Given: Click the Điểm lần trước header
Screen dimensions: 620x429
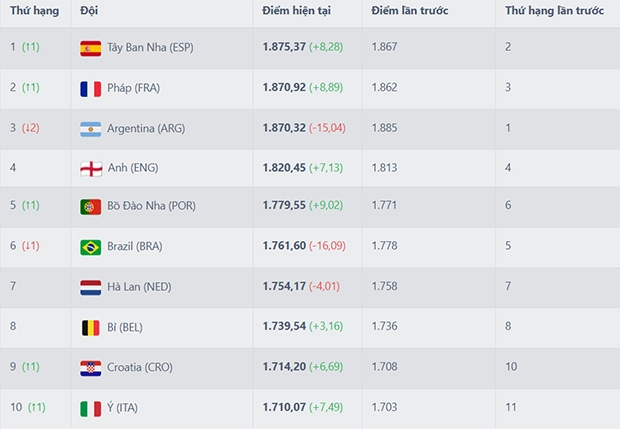Looking at the screenshot, I should pos(409,10).
